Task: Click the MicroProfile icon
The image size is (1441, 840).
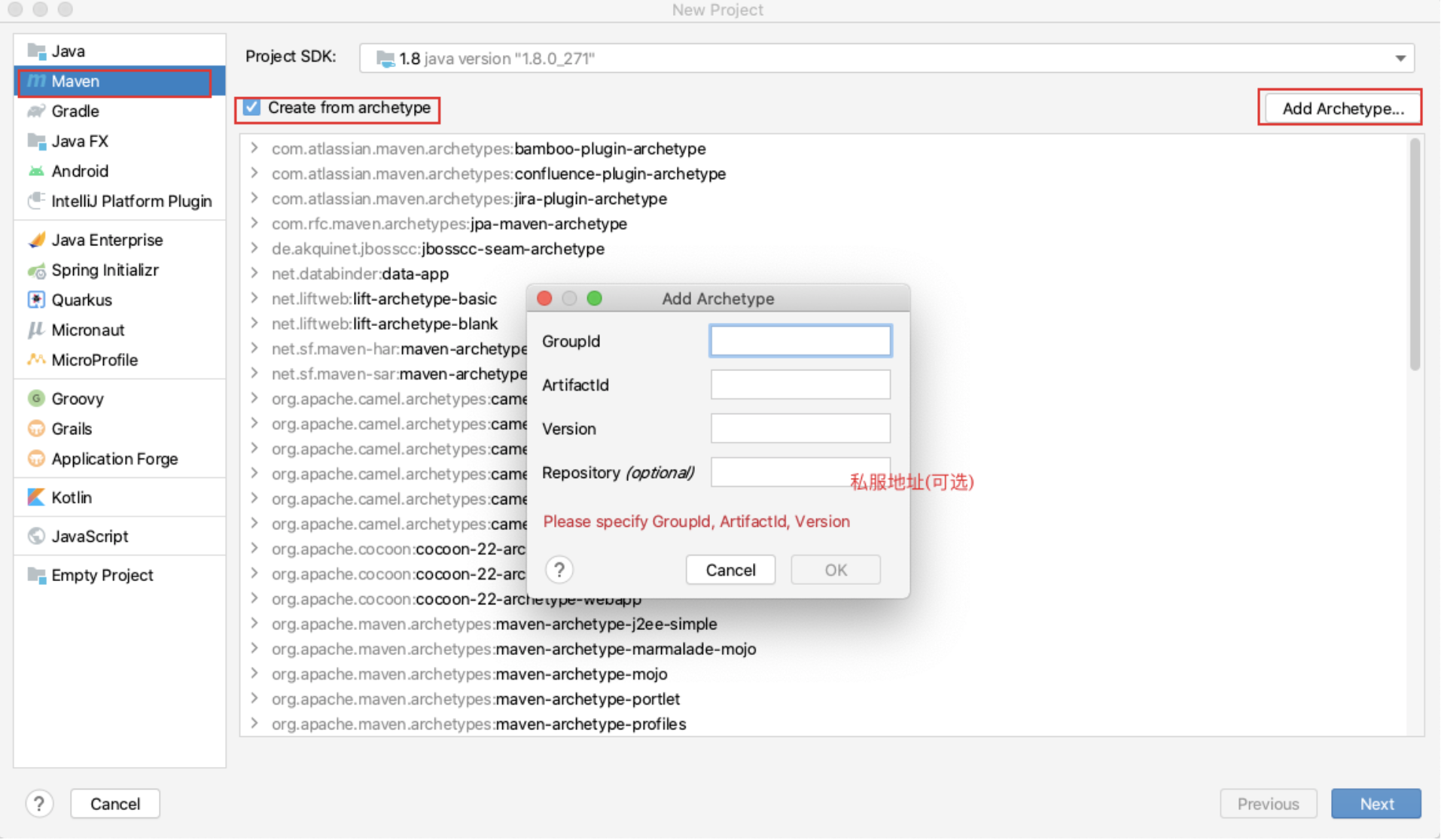Action: click(x=36, y=360)
